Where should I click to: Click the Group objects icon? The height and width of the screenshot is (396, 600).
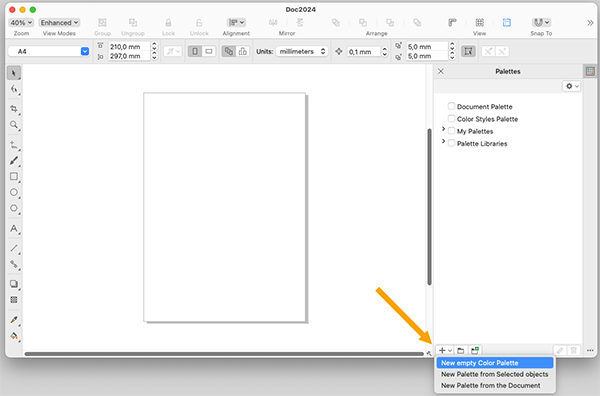pos(102,23)
